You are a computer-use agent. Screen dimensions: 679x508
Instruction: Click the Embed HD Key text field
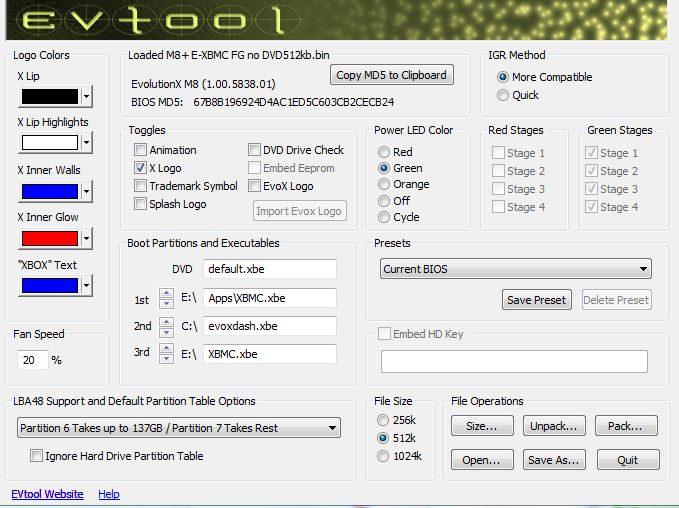(x=514, y=362)
